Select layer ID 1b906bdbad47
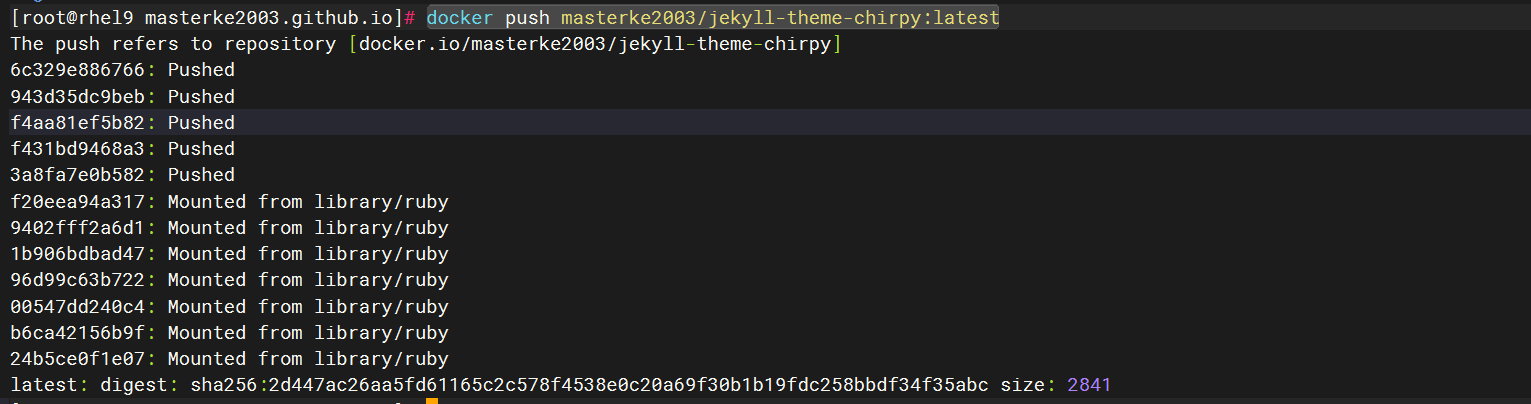The image size is (1531, 404). pyautogui.click(x=78, y=254)
